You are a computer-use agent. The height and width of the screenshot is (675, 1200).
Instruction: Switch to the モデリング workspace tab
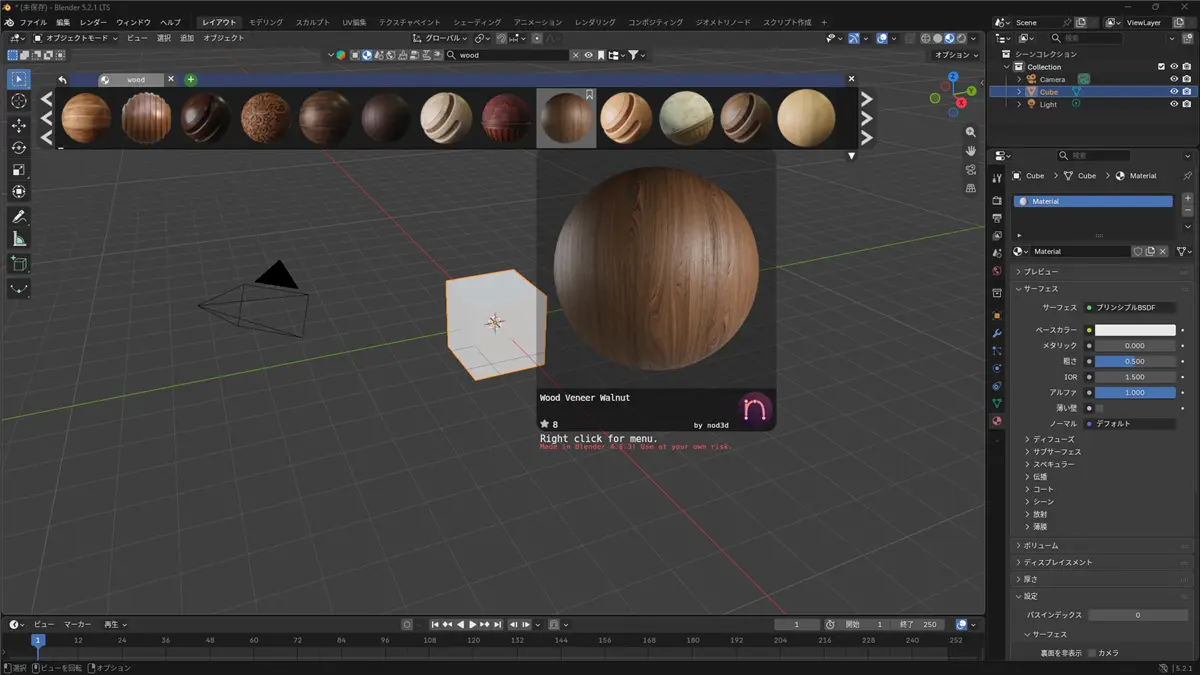pos(266,22)
